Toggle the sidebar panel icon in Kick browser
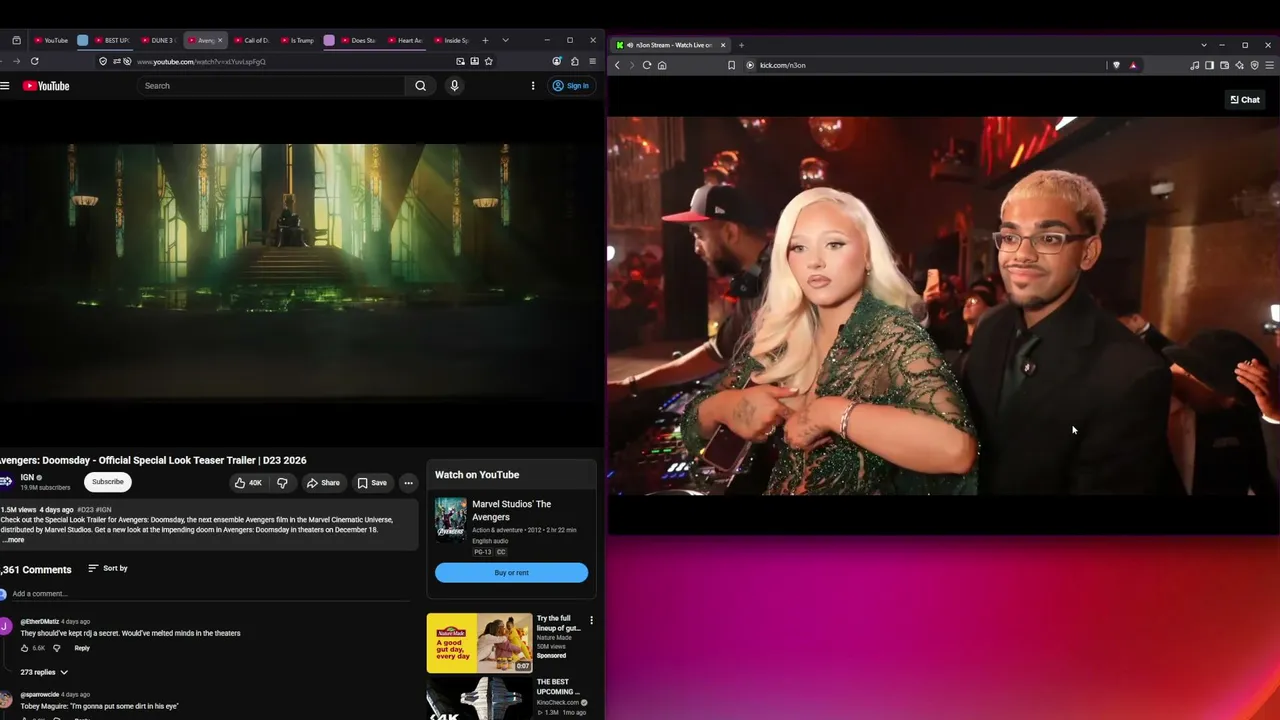Screen dimensions: 1280x720 coord(1209,65)
